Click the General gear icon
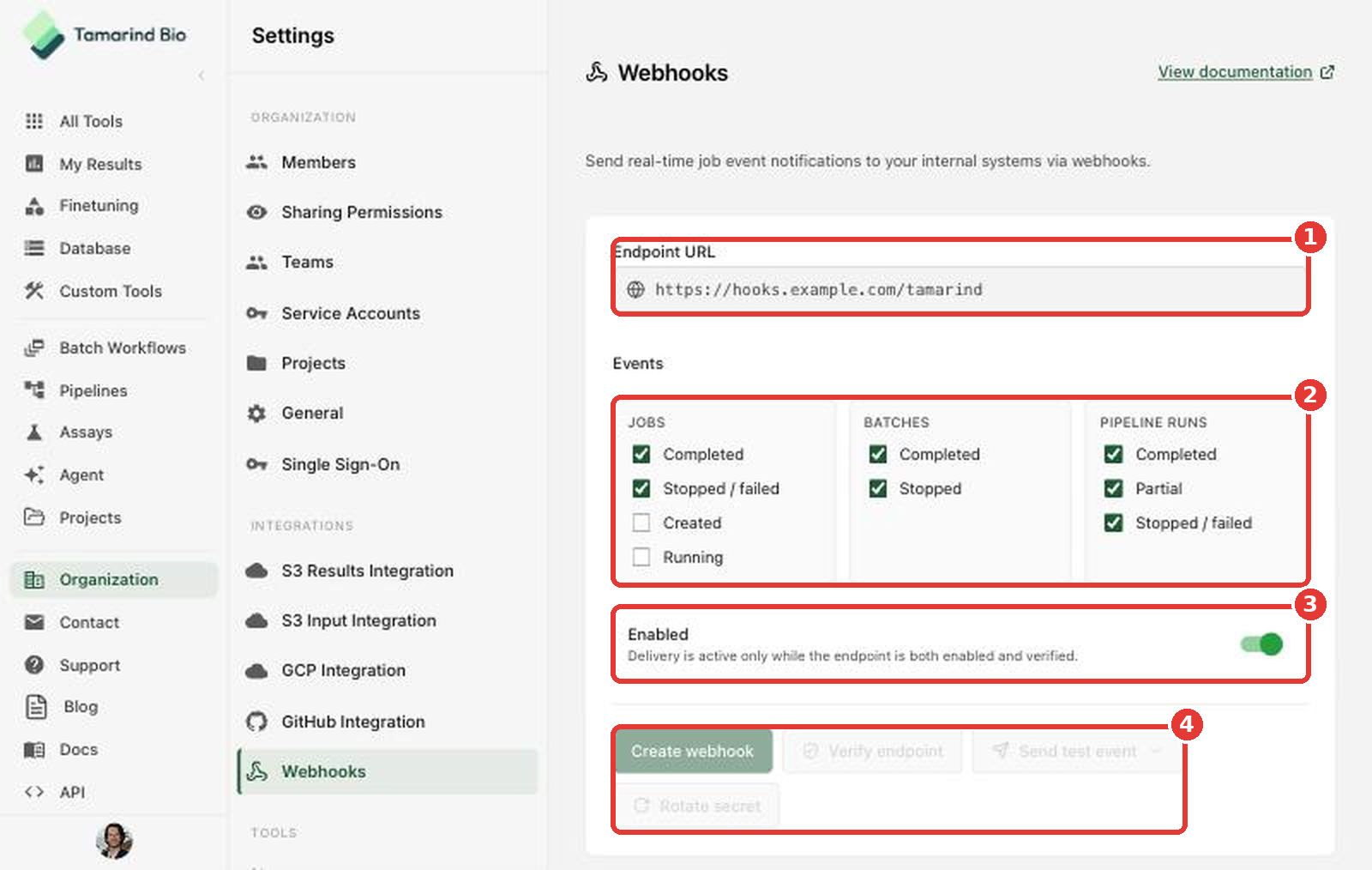The image size is (1372, 870). pyautogui.click(x=256, y=414)
